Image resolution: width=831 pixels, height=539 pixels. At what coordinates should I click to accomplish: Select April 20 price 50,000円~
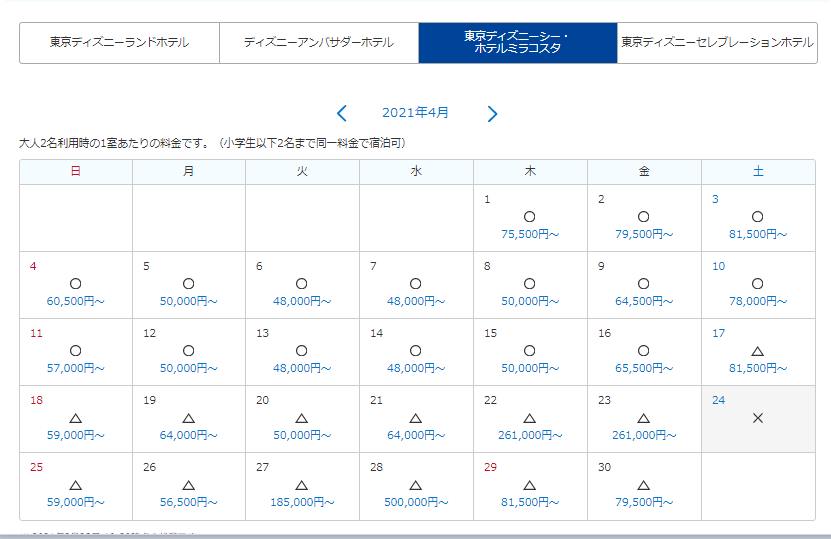coord(302,435)
